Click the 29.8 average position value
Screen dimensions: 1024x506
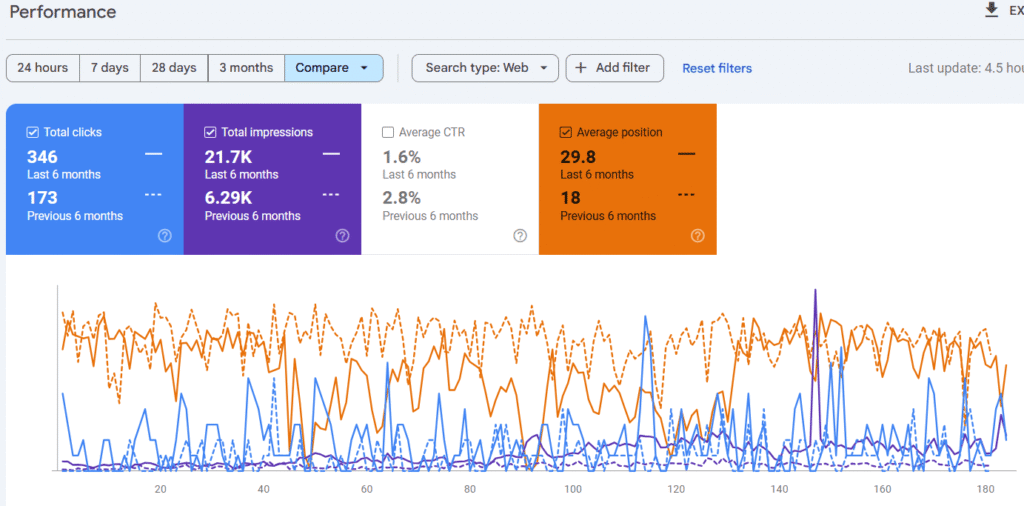578,157
